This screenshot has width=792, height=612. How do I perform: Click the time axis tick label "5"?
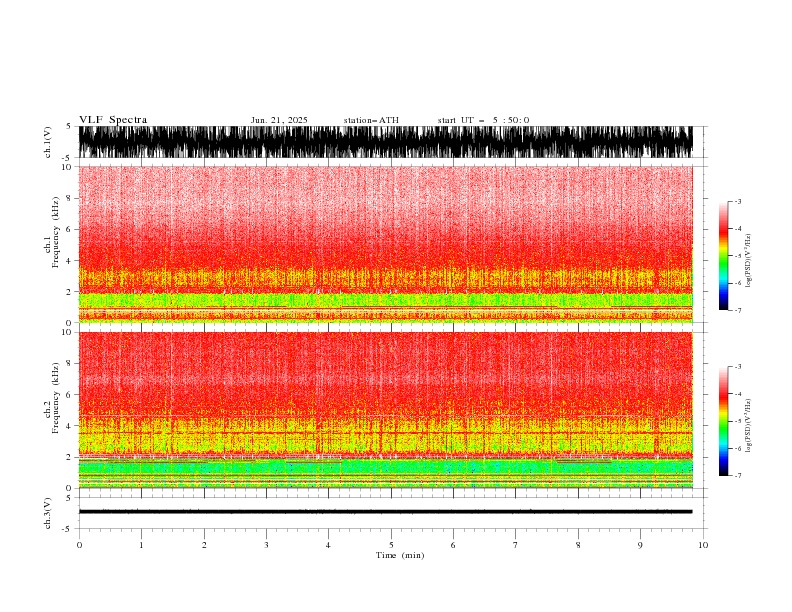point(391,545)
